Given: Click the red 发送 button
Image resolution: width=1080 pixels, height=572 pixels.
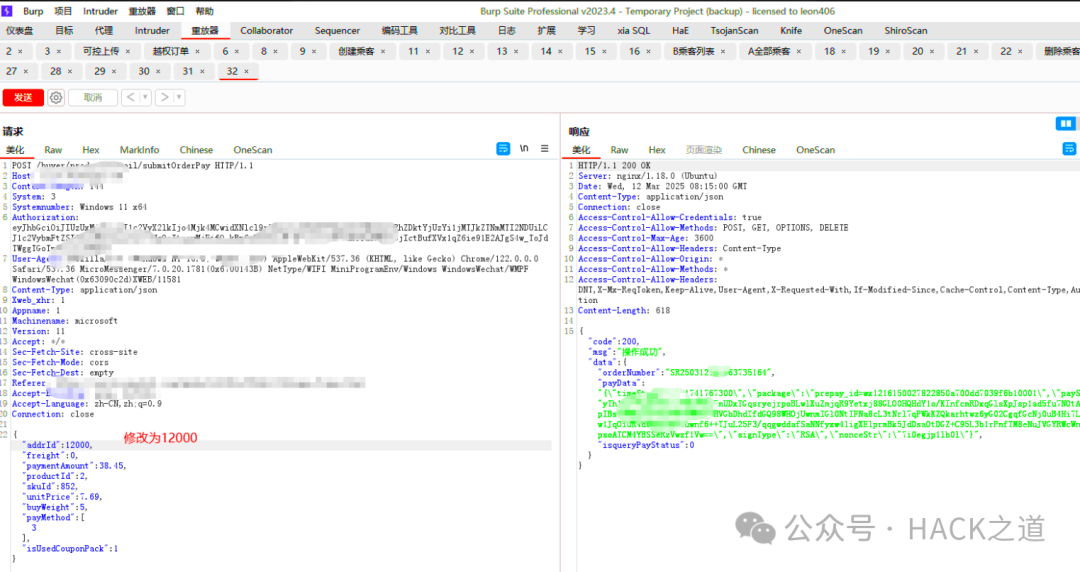Looking at the screenshot, I should pyautogui.click(x=23, y=98).
